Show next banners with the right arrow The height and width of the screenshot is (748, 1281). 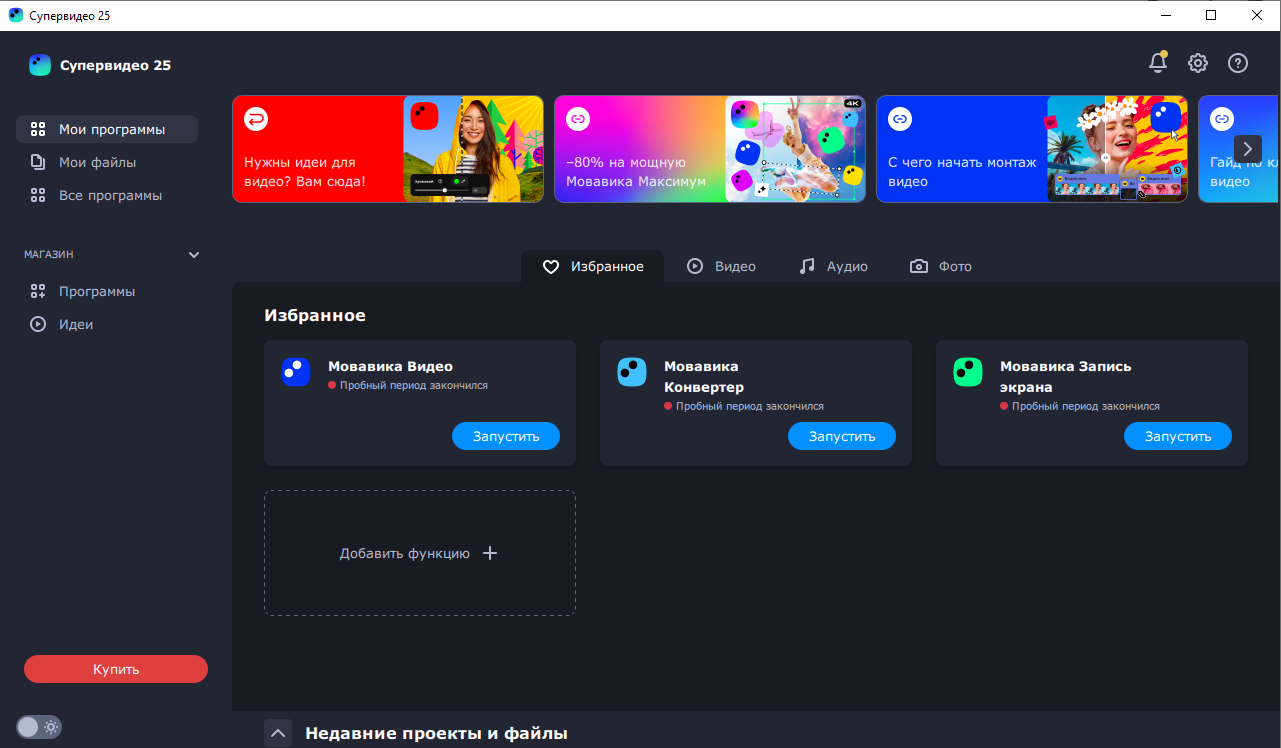(1247, 149)
